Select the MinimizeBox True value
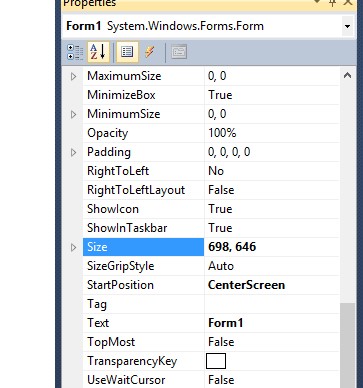Viewport: 363px width, 388px height. click(x=272, y=95)
